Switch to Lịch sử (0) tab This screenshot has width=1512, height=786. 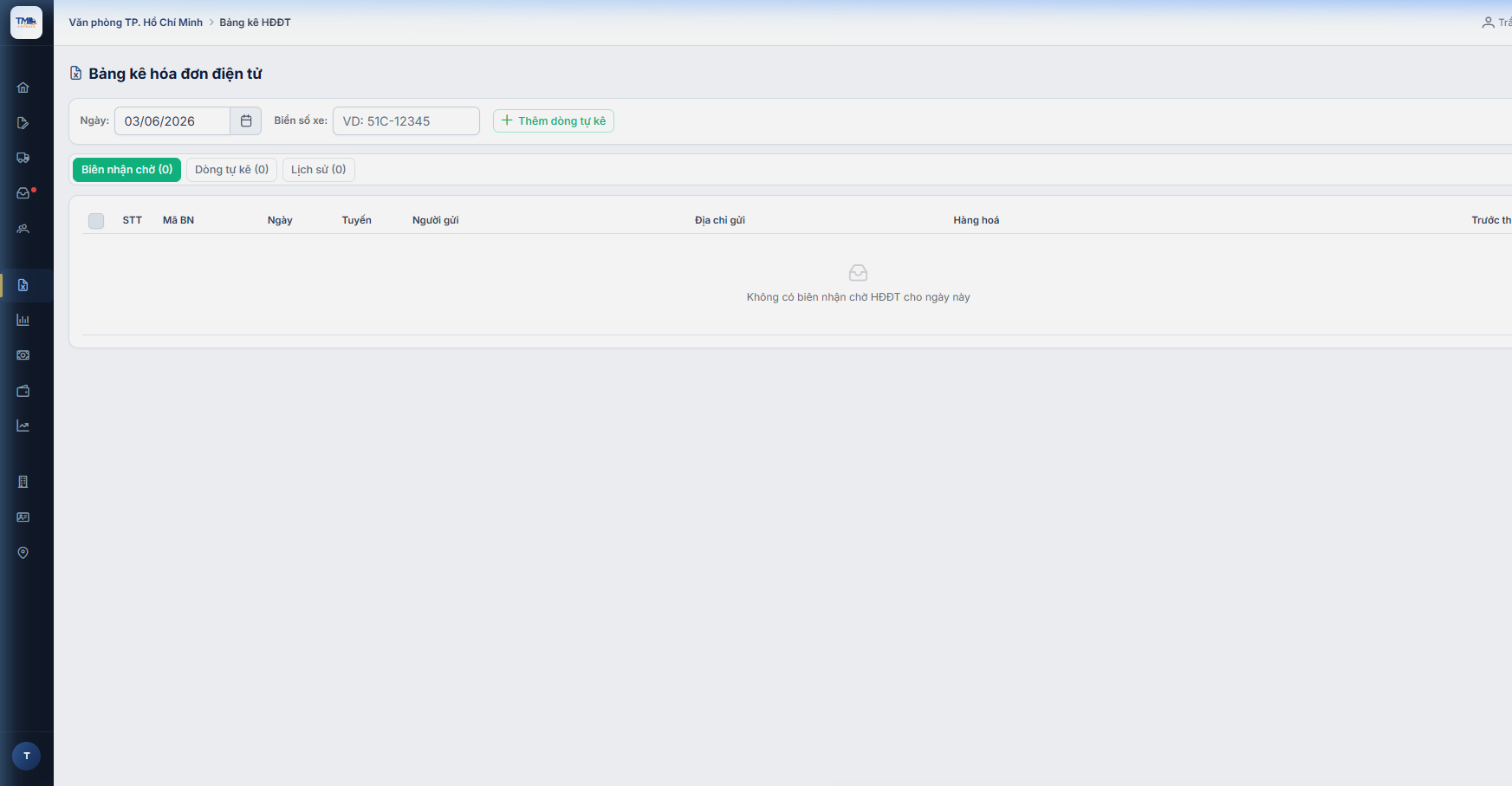click(x=318, y=170)
